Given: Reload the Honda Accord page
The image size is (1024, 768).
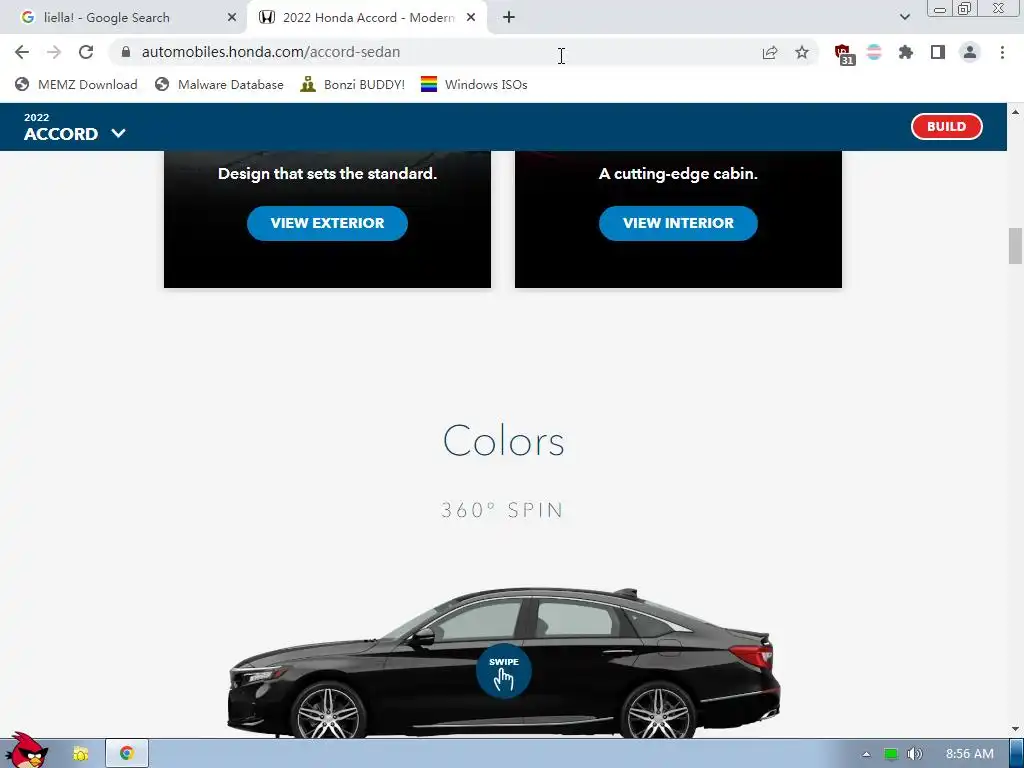Looking at the screenshot, I should (86, 52).
